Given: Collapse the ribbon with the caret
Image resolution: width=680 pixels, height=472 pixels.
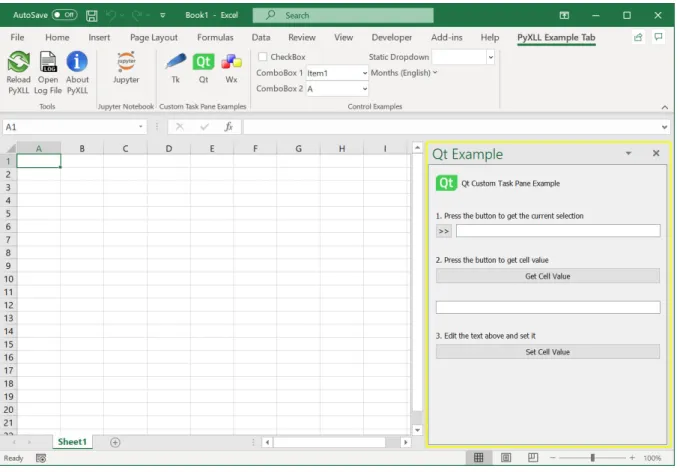Looking at the screenshot, I should [x=664, y=107].
